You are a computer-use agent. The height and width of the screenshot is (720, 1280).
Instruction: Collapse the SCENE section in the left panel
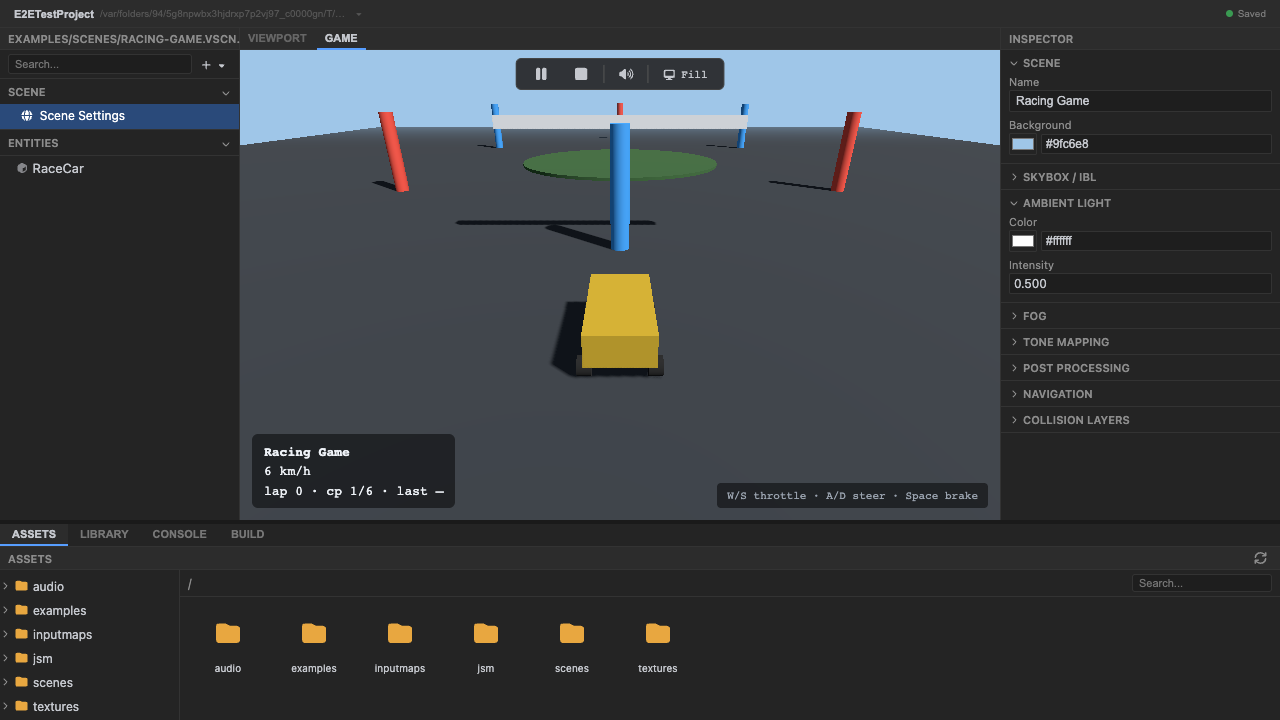pos(225,92)
